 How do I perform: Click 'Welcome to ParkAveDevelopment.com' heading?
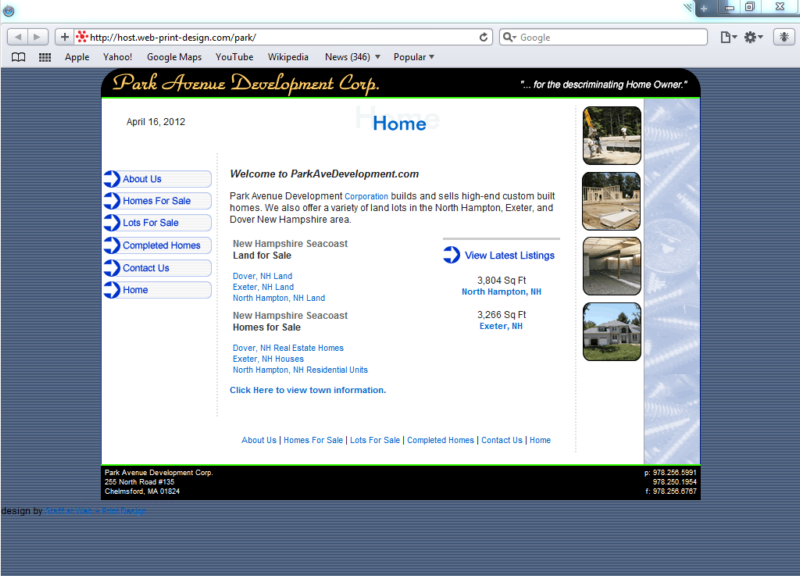[x=324, y=174]
